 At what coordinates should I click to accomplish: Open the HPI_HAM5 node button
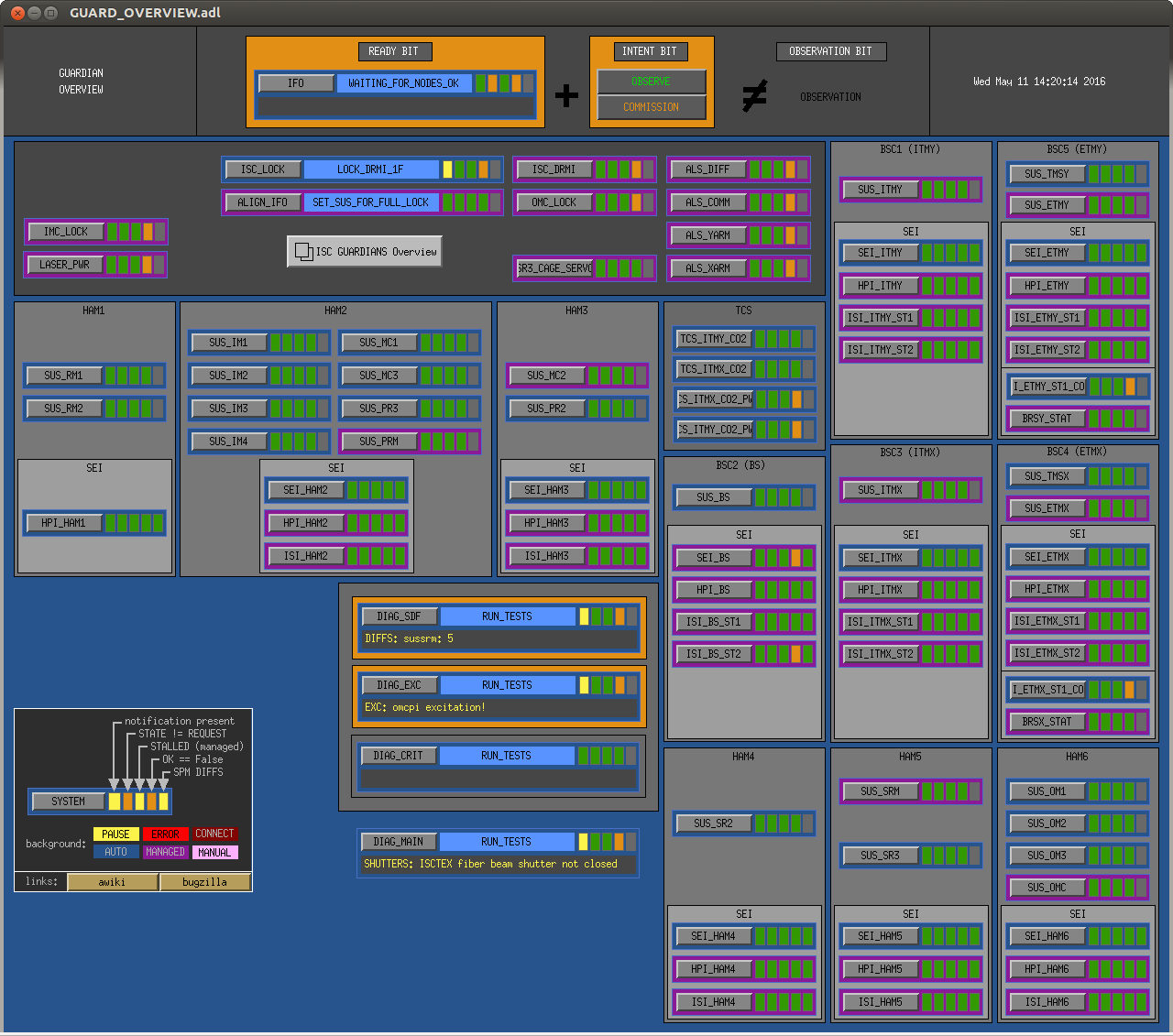click(881, 969)
